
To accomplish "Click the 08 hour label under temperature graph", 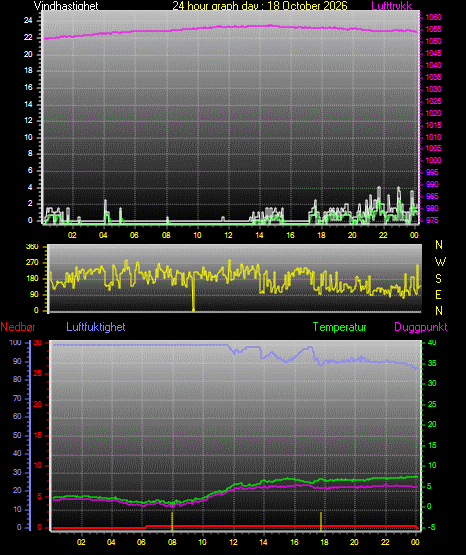I will pyautogui.click(x=172, y=542).
